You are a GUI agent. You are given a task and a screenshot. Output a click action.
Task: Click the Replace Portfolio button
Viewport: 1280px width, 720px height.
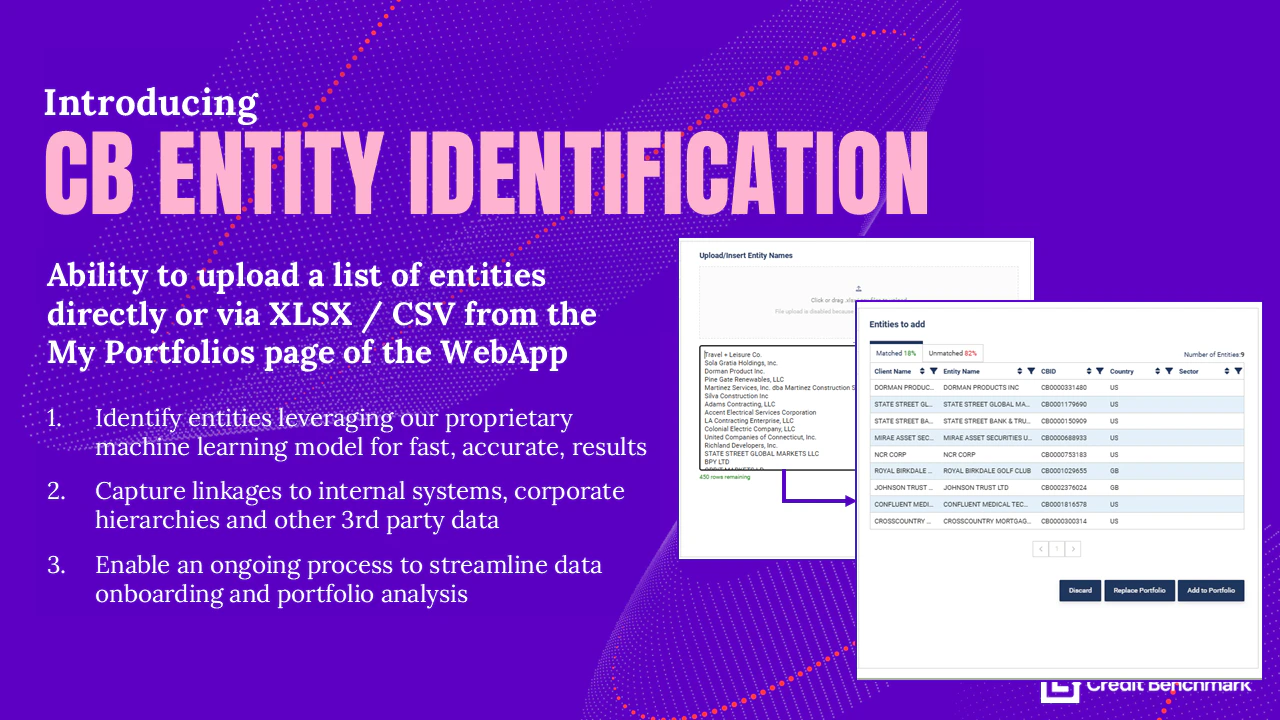tap(1140, 590)
